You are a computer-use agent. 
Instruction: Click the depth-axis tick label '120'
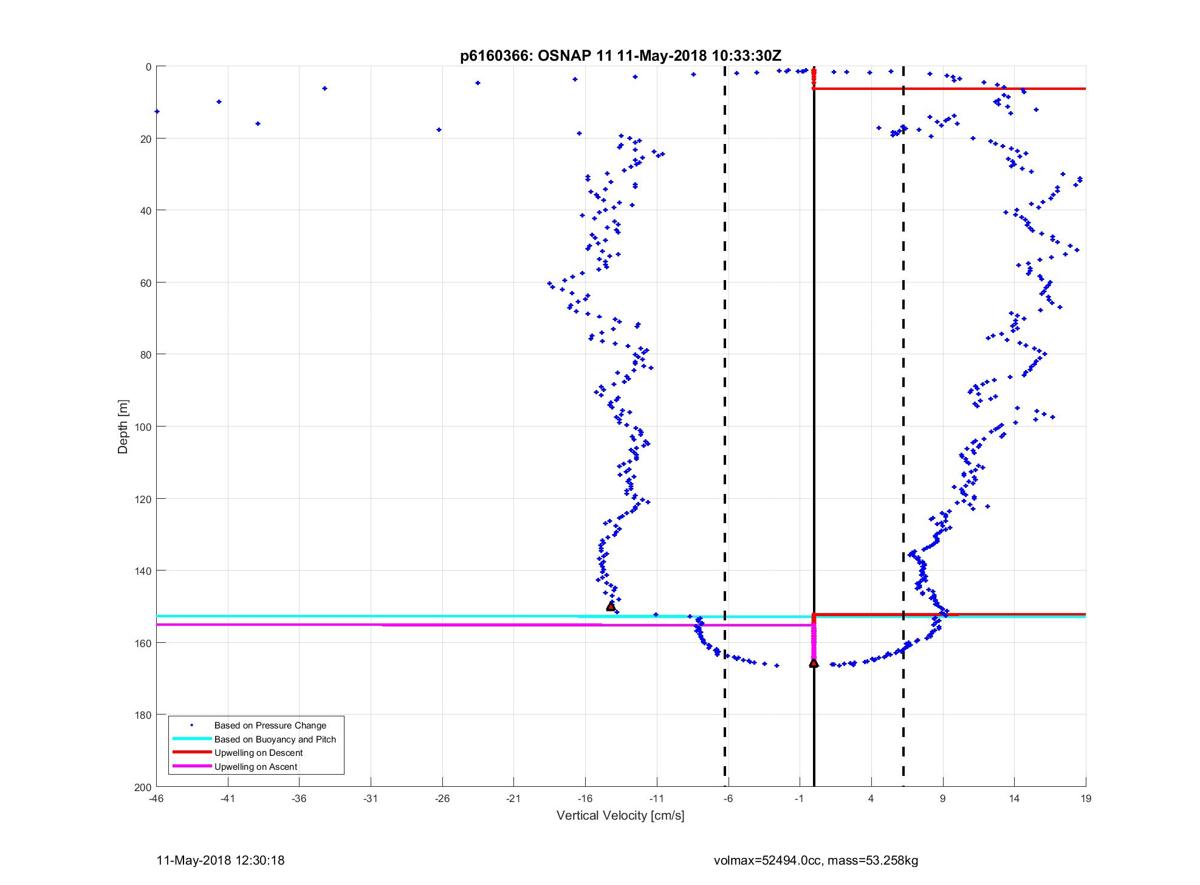pyautogui.click(x=142, y=499)
